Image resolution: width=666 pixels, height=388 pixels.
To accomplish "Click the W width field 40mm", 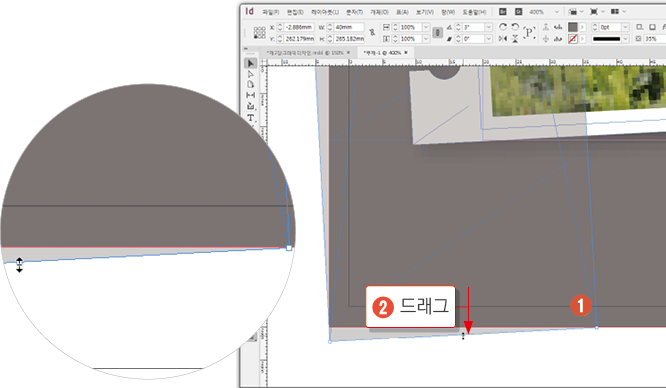I will [349, 27].
